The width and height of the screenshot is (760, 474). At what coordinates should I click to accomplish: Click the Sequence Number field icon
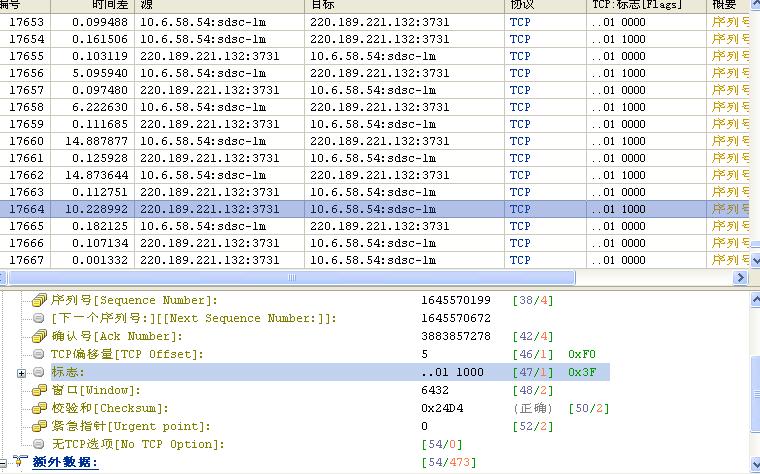[40, 300]
